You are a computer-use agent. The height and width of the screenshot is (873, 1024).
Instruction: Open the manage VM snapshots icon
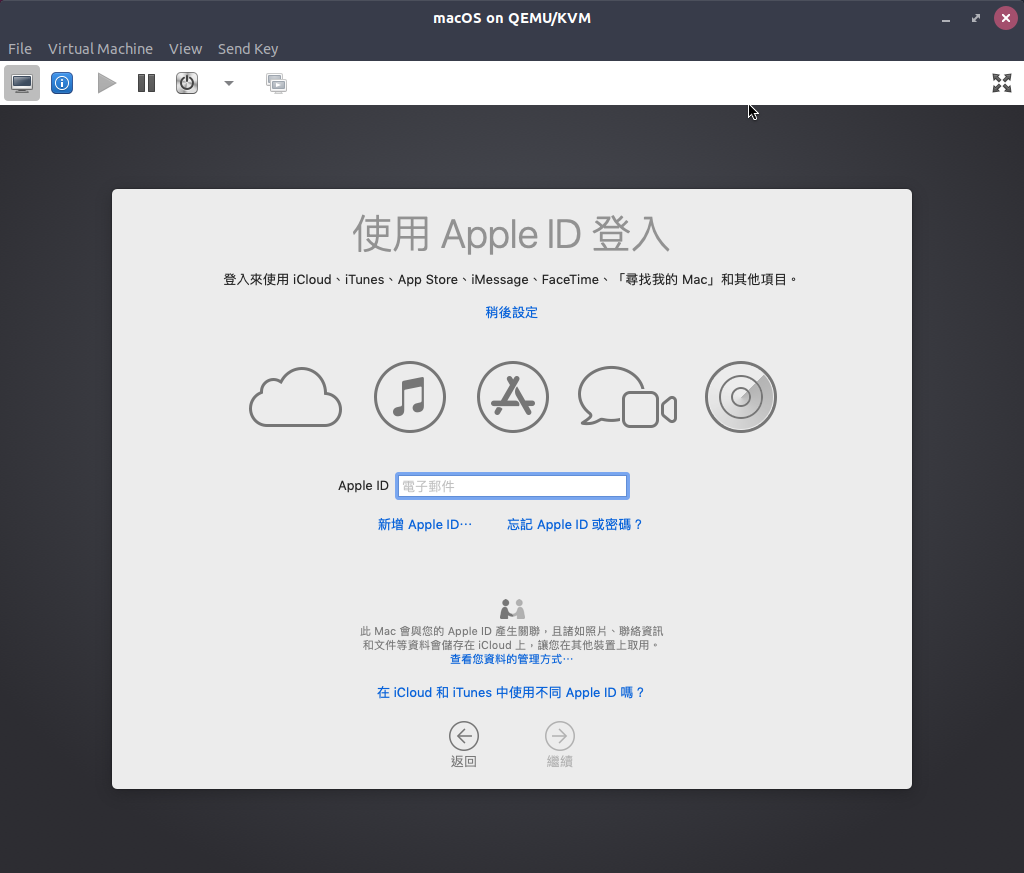click(276, 83)
